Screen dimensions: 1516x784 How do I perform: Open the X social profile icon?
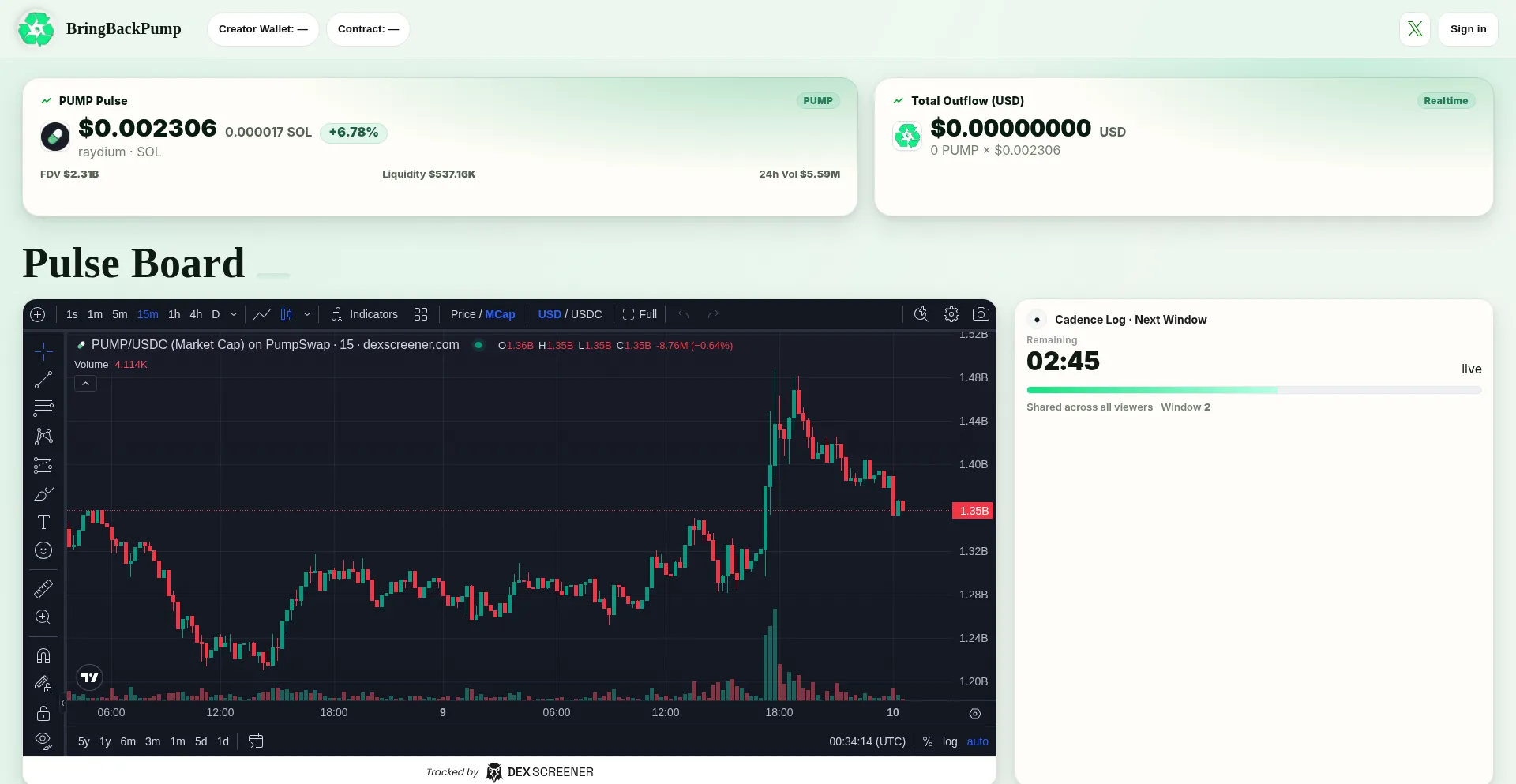point(1414,29)
